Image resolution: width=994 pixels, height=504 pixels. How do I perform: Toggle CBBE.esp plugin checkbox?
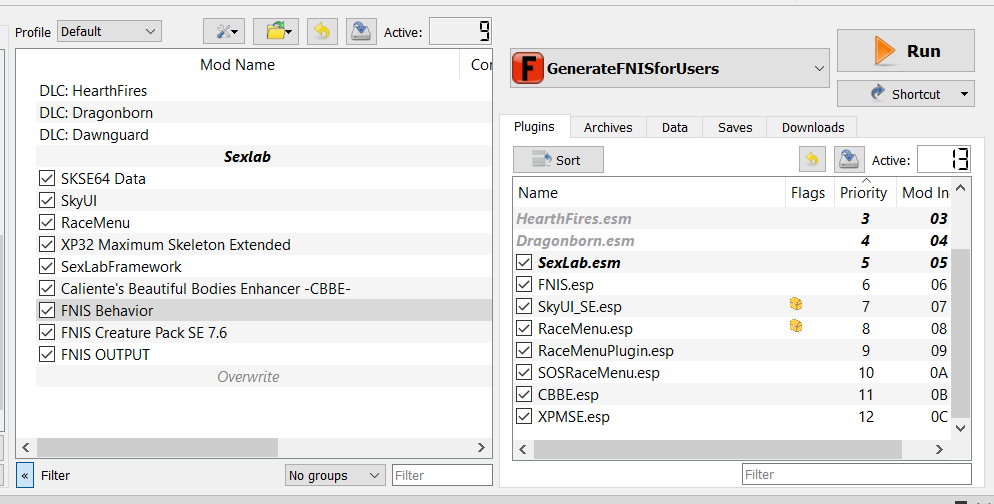tap(524, 394)
